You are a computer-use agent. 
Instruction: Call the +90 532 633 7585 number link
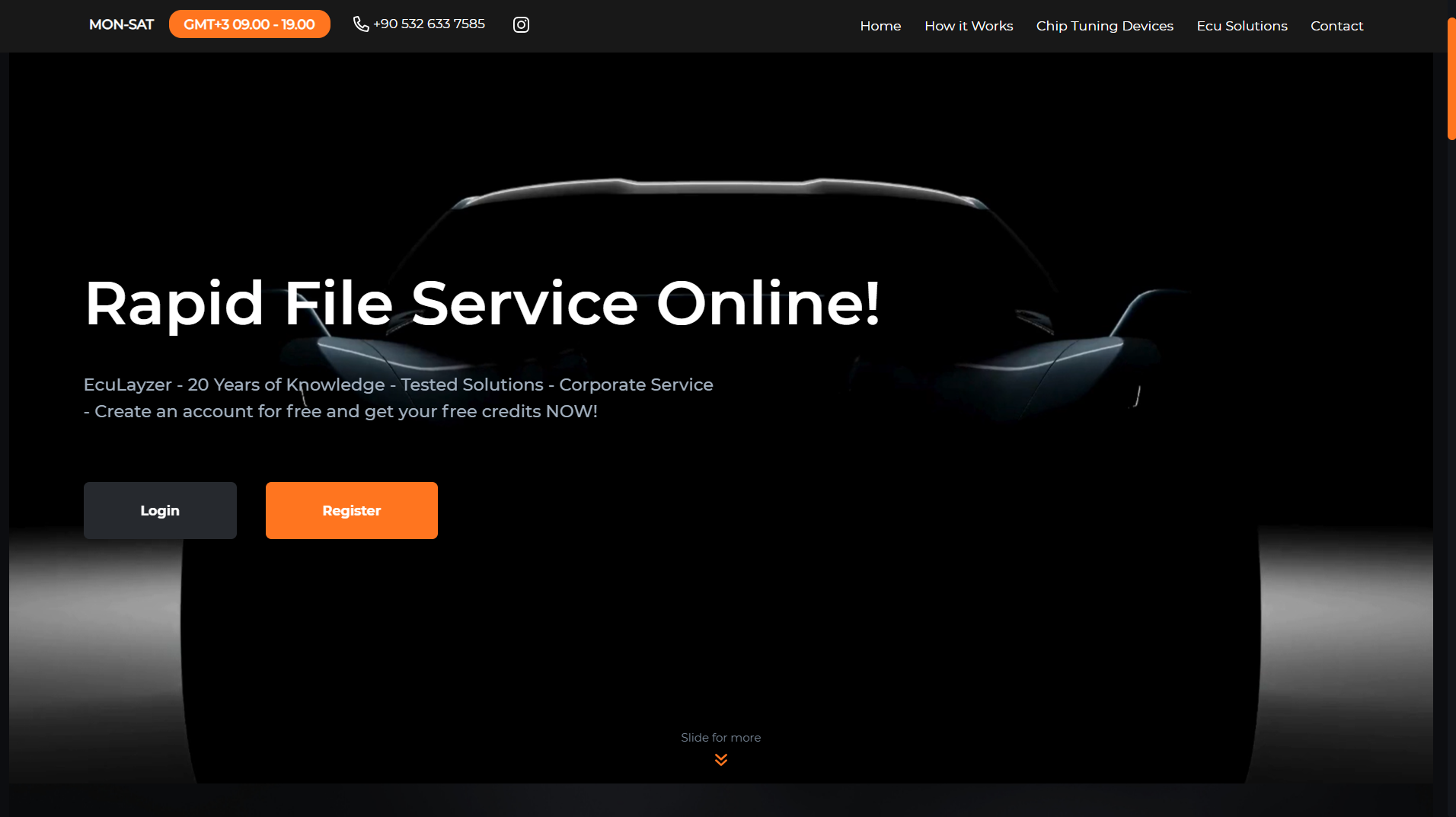(429, 24)
